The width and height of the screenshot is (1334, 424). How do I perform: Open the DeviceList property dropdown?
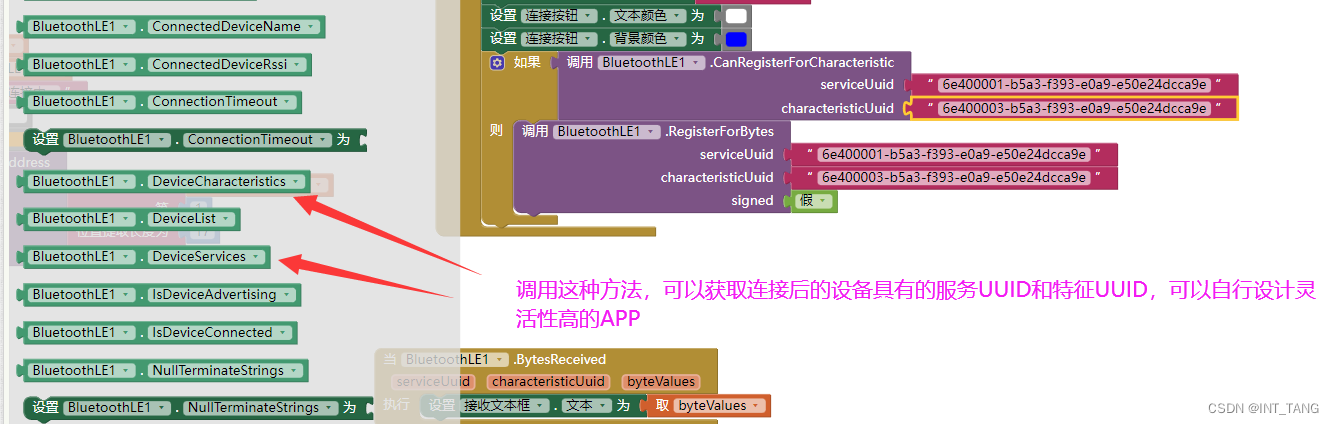tap(190, 218)
